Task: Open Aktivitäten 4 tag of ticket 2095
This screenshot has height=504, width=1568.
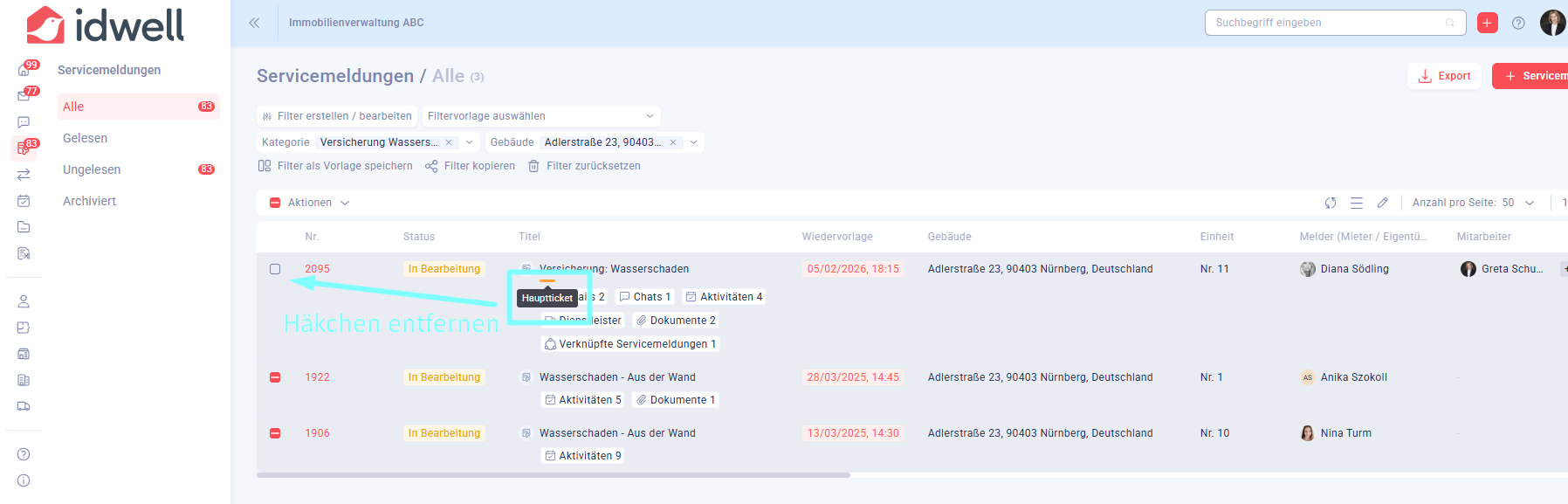Action: click(x=724, y=297)
